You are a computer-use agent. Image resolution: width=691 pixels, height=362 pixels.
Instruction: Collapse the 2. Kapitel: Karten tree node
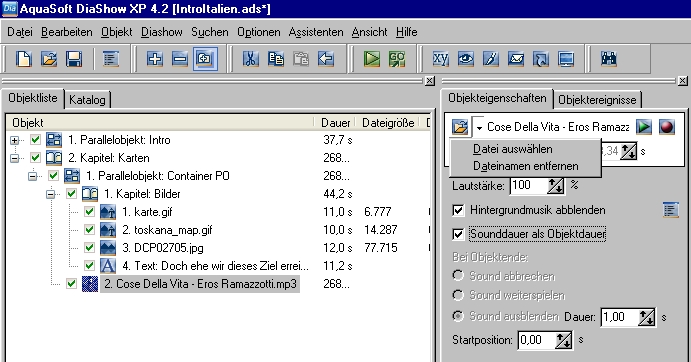coord(15,158)
